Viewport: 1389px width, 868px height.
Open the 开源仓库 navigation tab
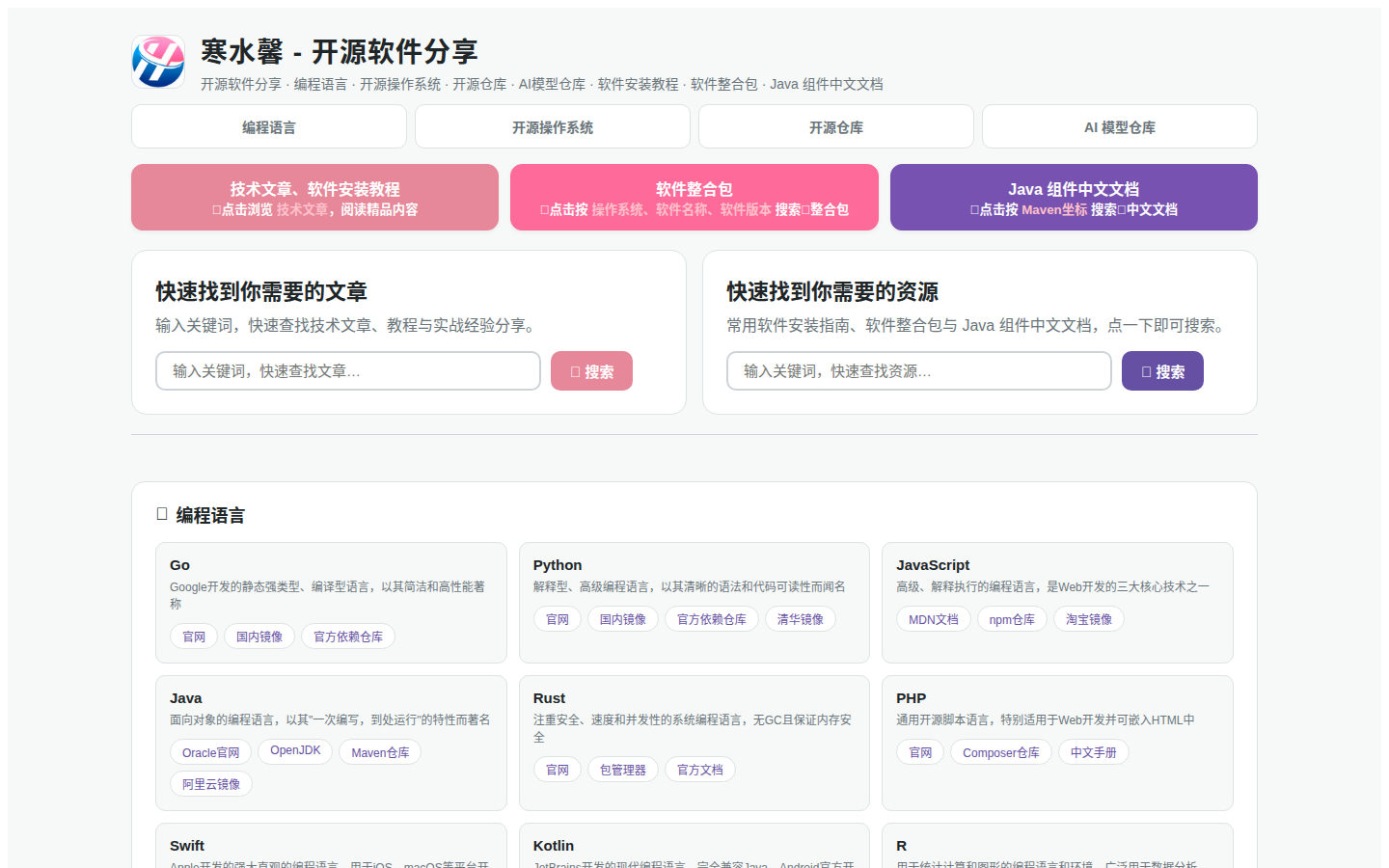(x=836, y=126)
